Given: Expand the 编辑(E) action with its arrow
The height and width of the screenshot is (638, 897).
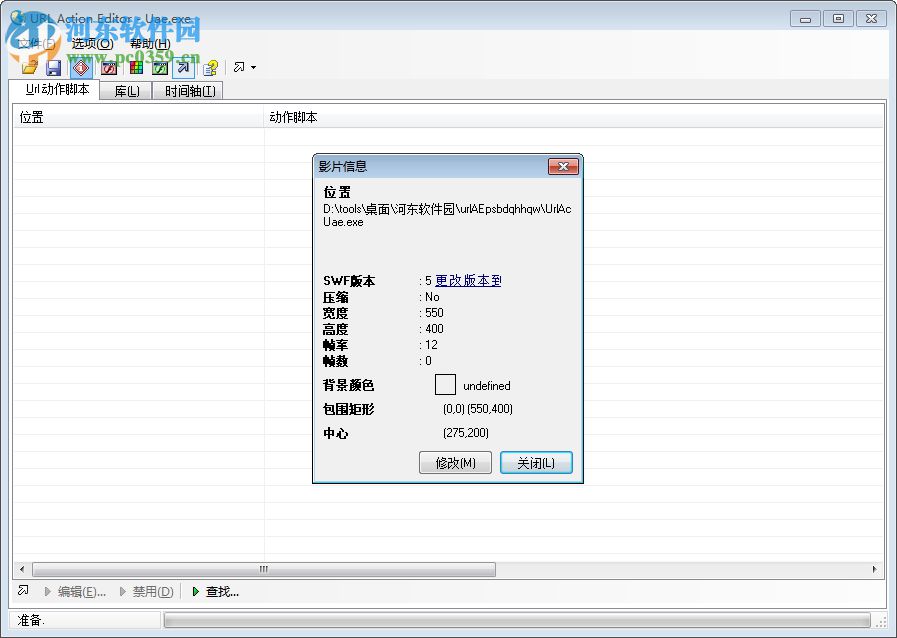Looking at the screenshot, I should pos(47,591).
